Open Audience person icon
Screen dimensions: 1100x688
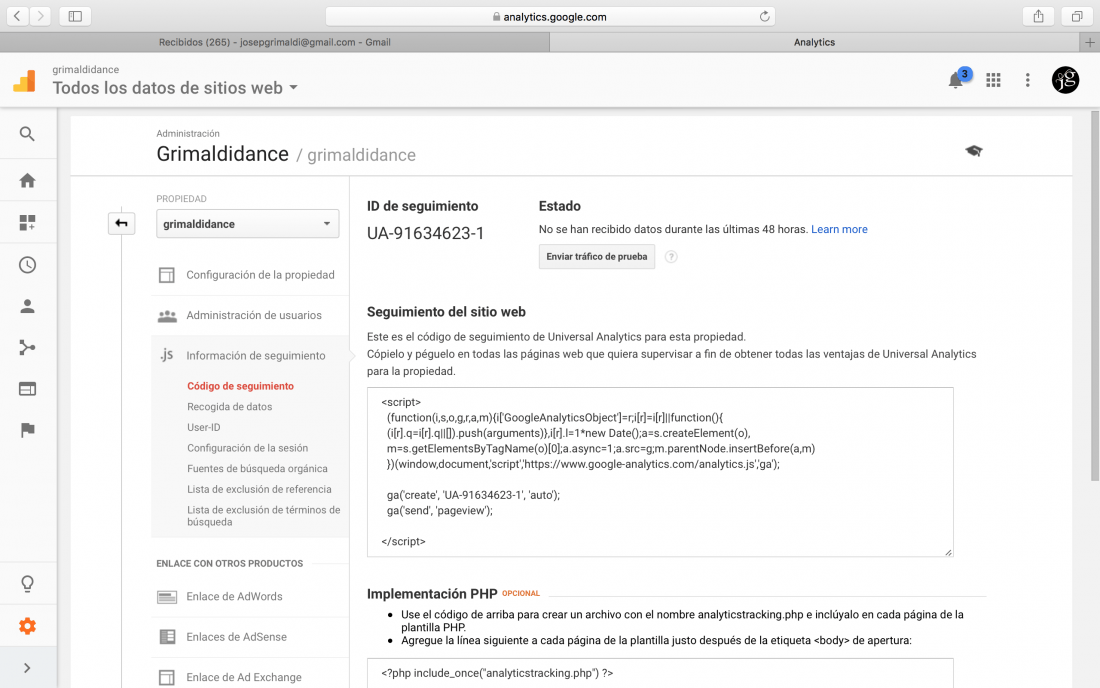27,306
